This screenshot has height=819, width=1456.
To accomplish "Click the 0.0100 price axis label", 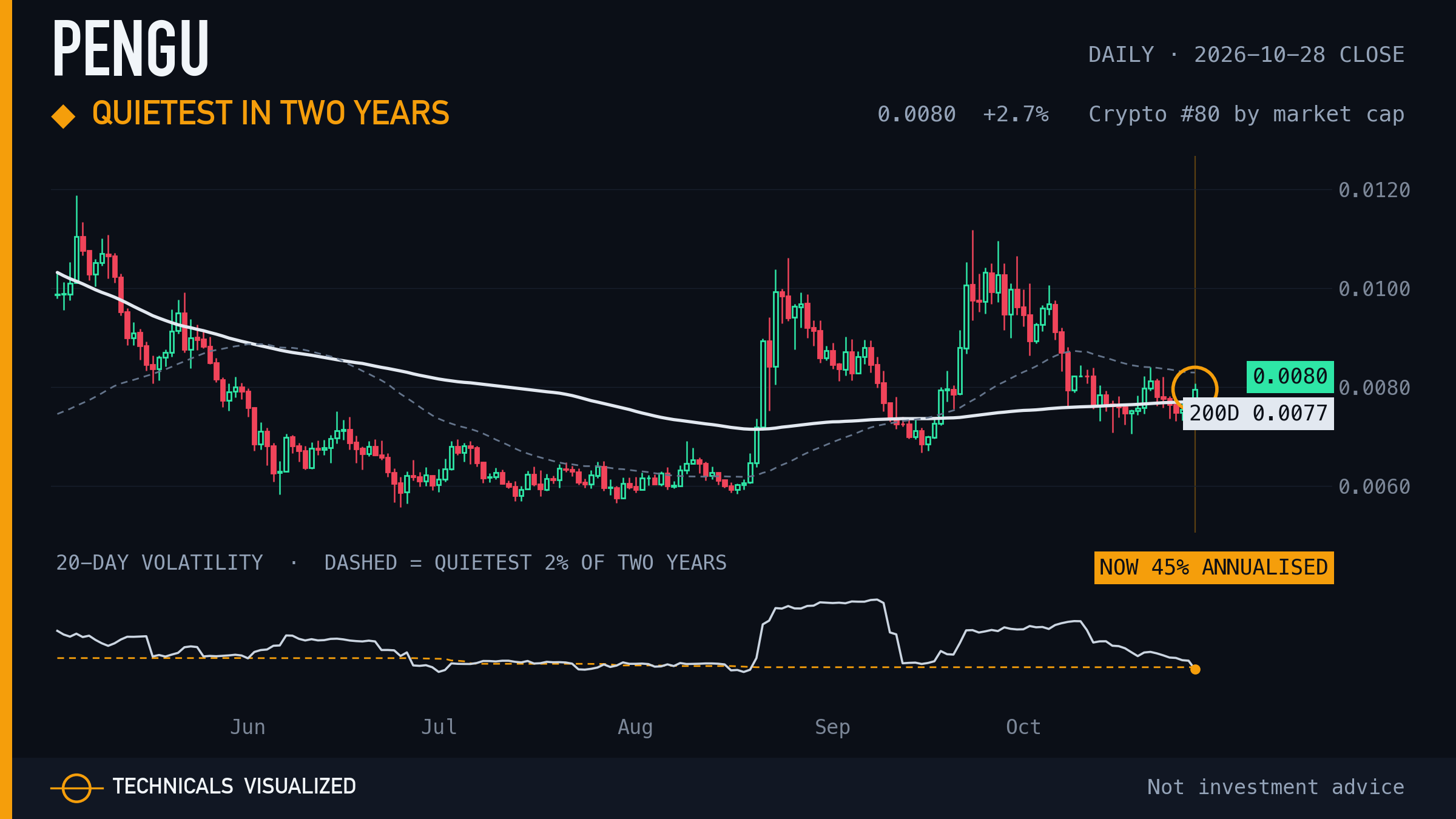I will click(1374, 289).
